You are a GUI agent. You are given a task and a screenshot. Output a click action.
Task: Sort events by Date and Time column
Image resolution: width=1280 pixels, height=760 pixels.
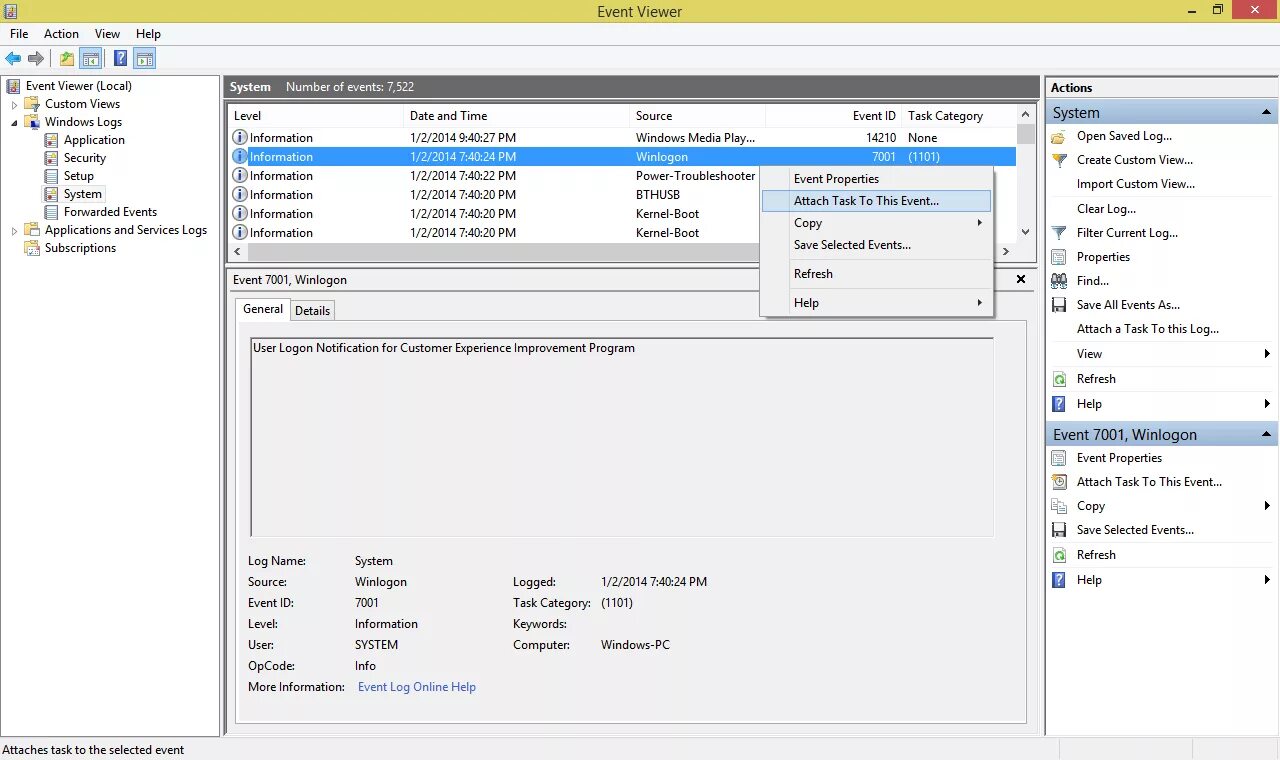click(x=516, y=116)
